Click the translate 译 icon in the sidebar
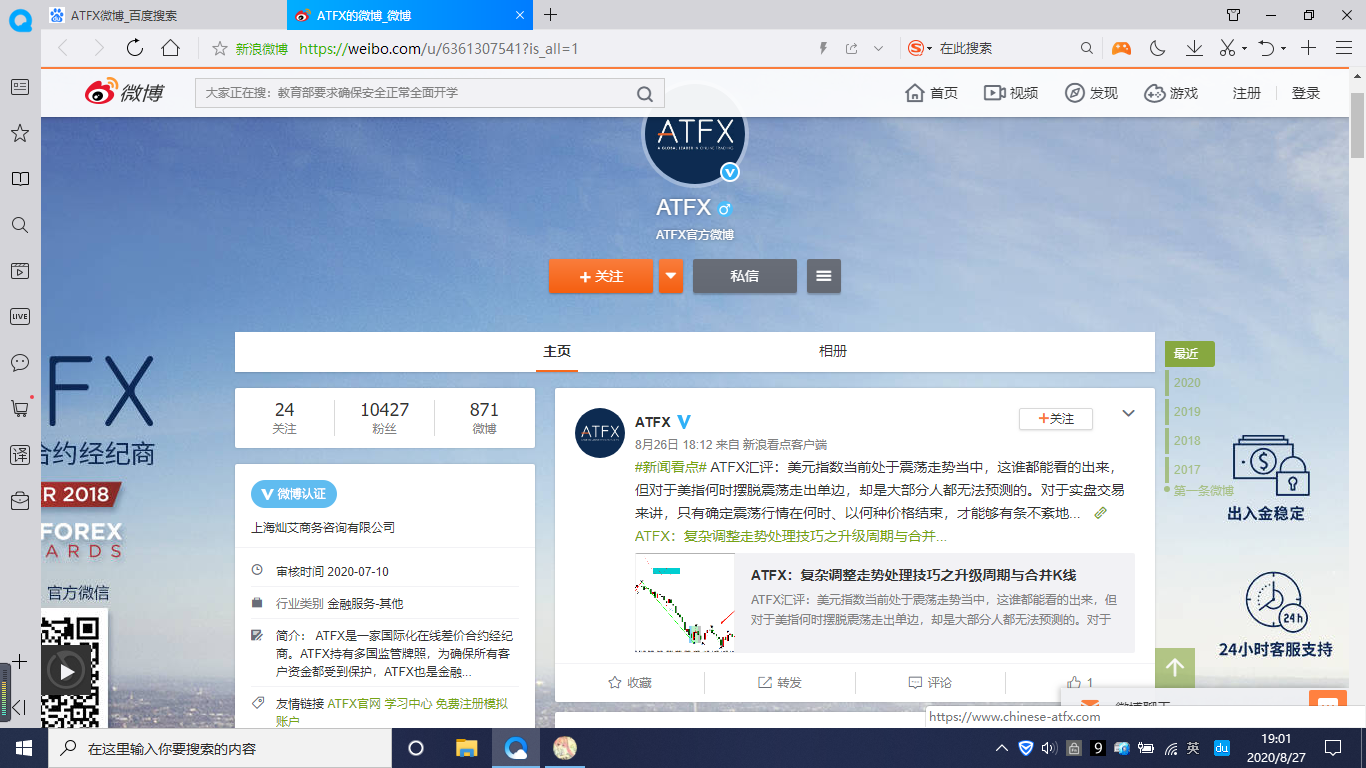Viewport: 1366px width, 768px height. point(19,454)
